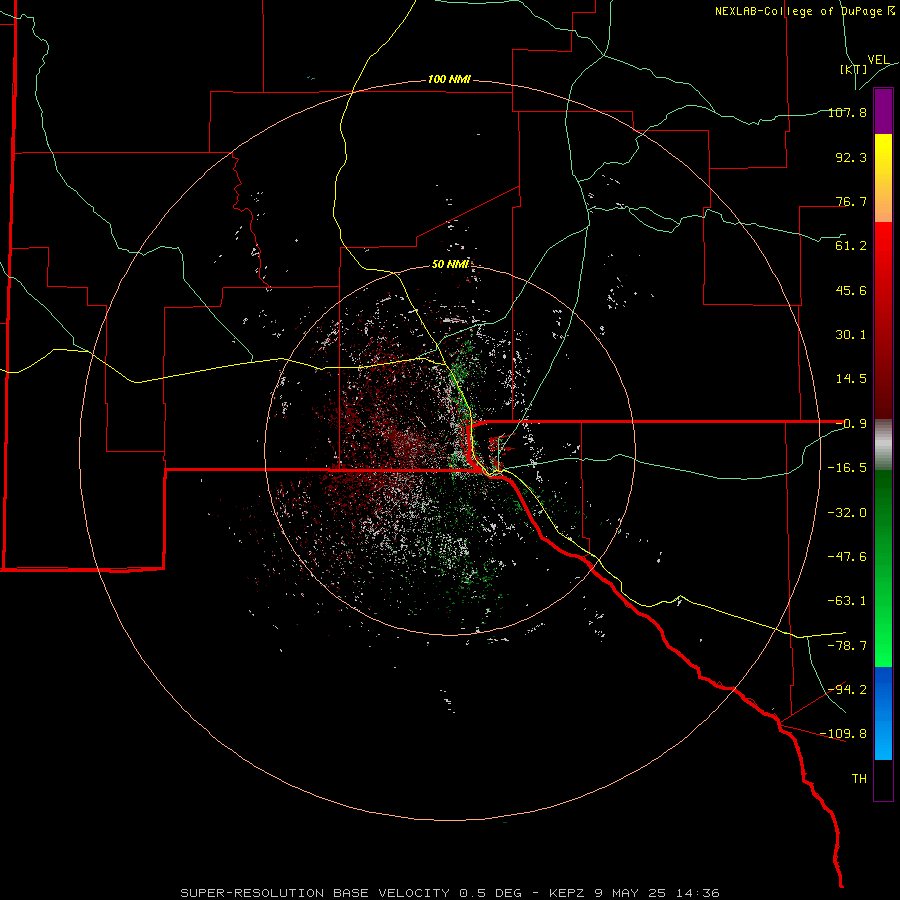
Task: Click the -32.0 legend value
Action: (847, 513)
